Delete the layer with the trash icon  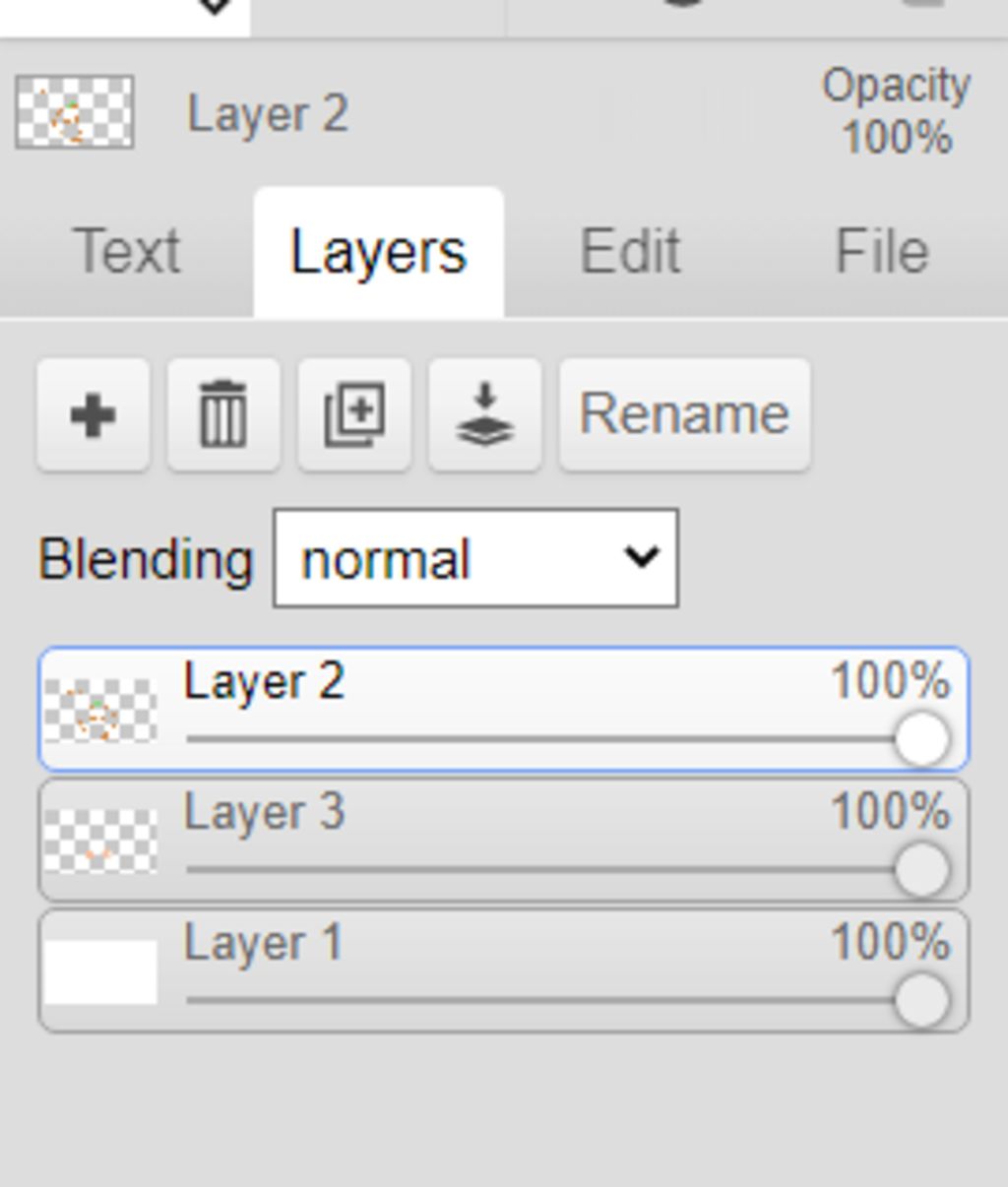coord(223,414)
